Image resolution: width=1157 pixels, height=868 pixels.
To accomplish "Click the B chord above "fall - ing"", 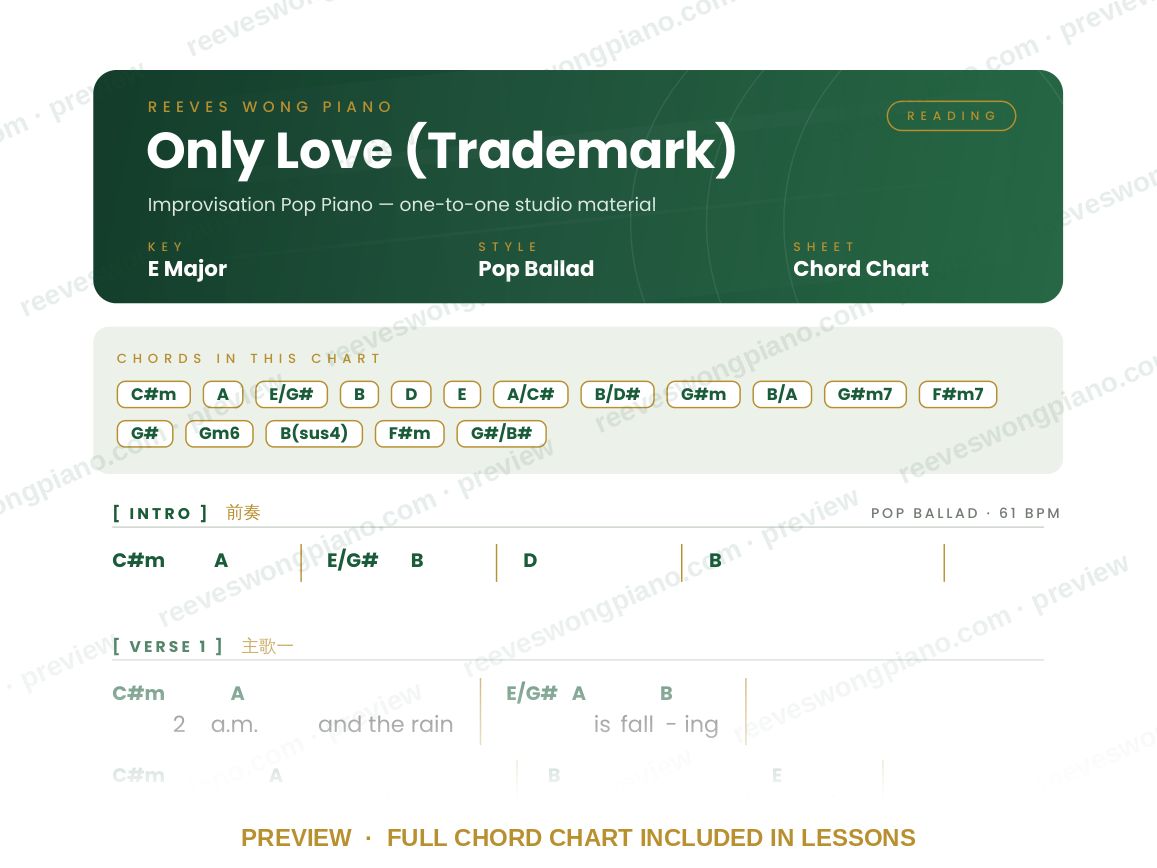I will point(666,693).
